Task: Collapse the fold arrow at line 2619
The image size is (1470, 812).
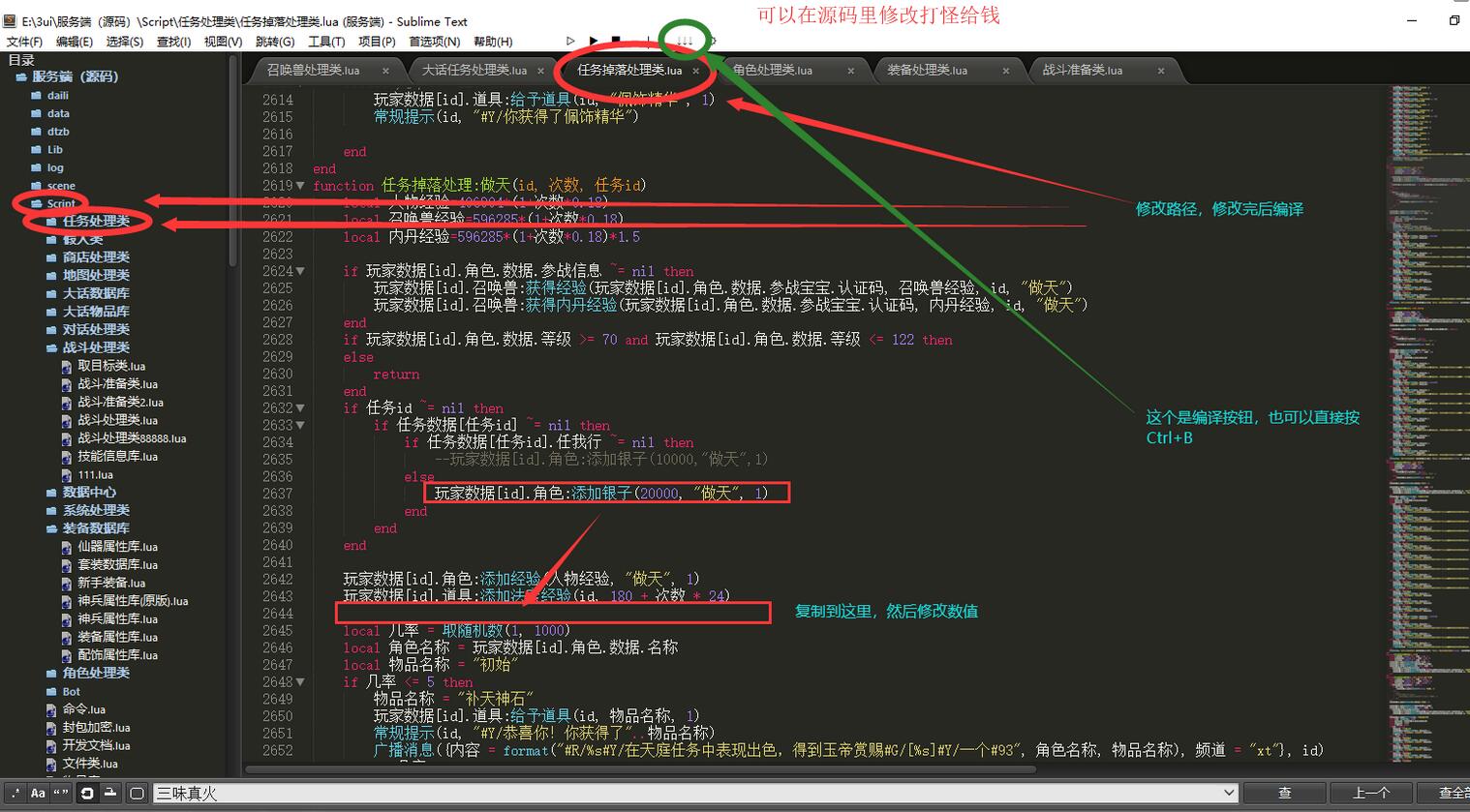Action: click(x=300, y=186)
